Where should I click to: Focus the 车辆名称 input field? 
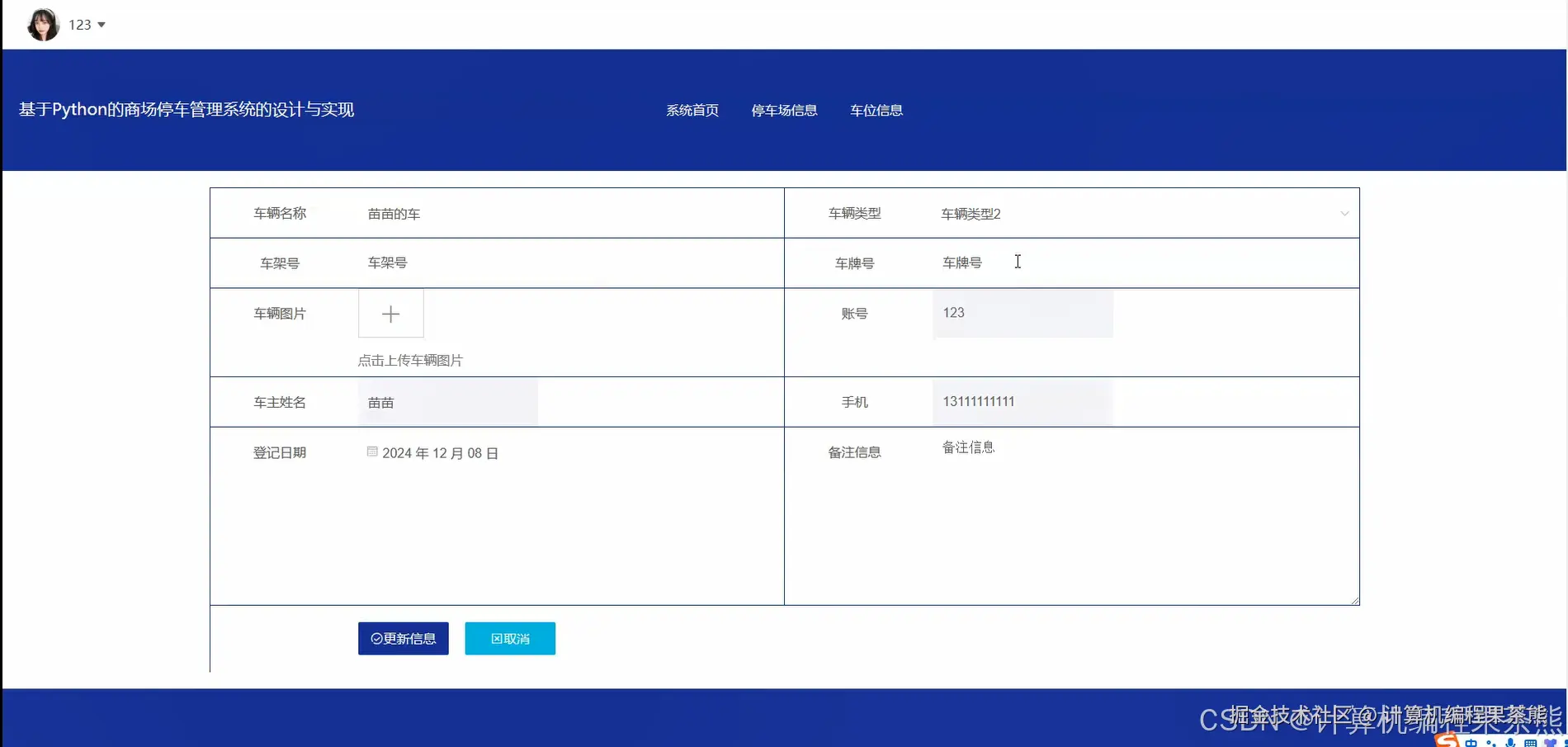(x=570, y=214)
